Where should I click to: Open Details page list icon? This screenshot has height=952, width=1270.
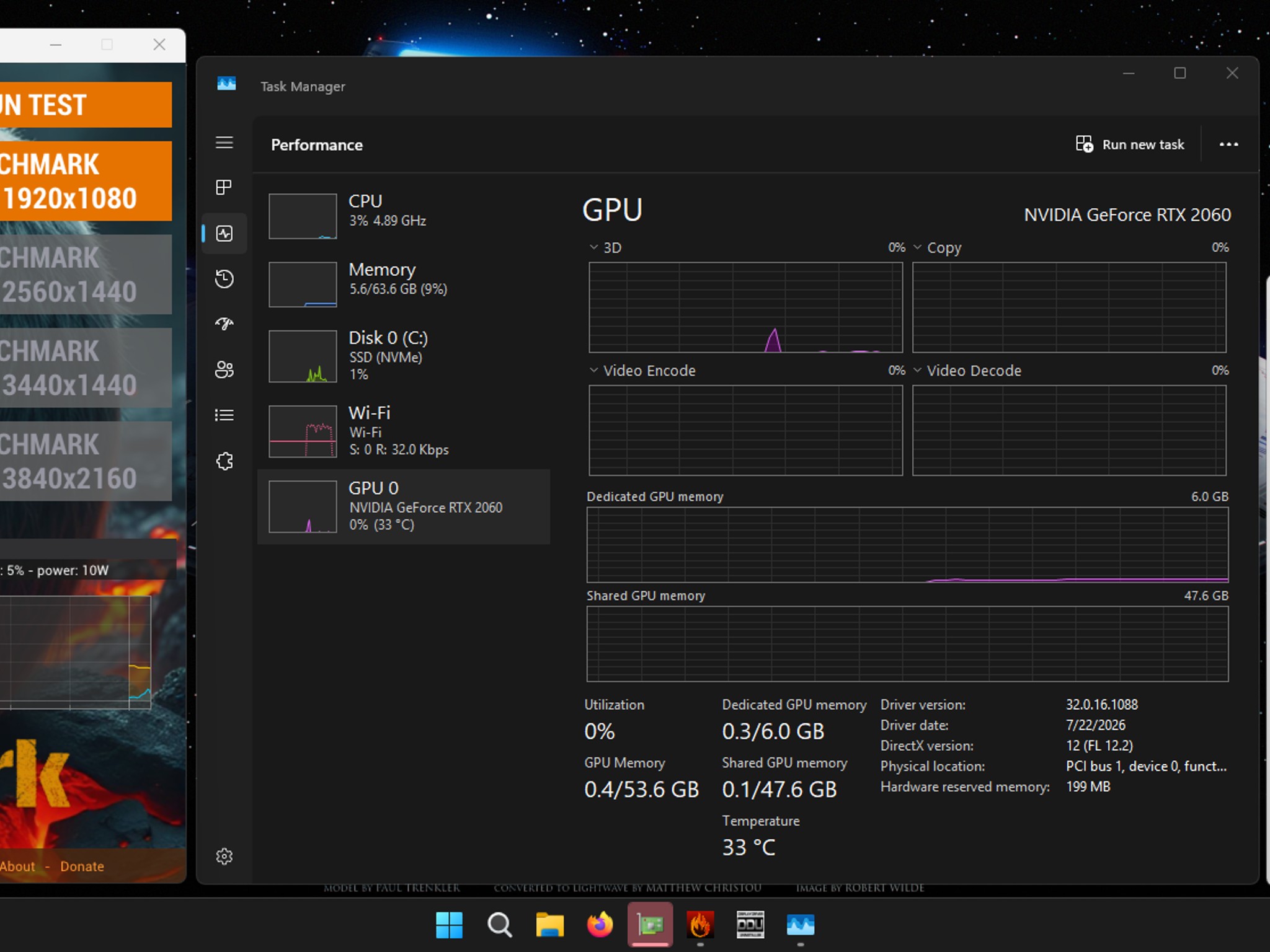[x=224, y=415]
